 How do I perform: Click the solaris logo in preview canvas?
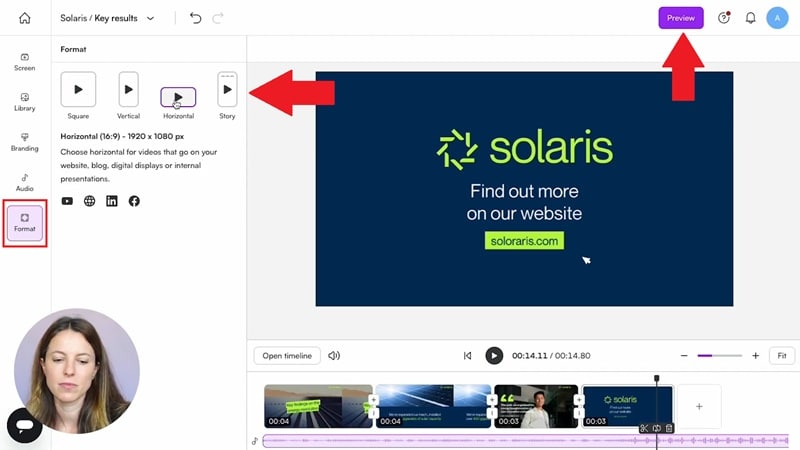tap(525, 148)
